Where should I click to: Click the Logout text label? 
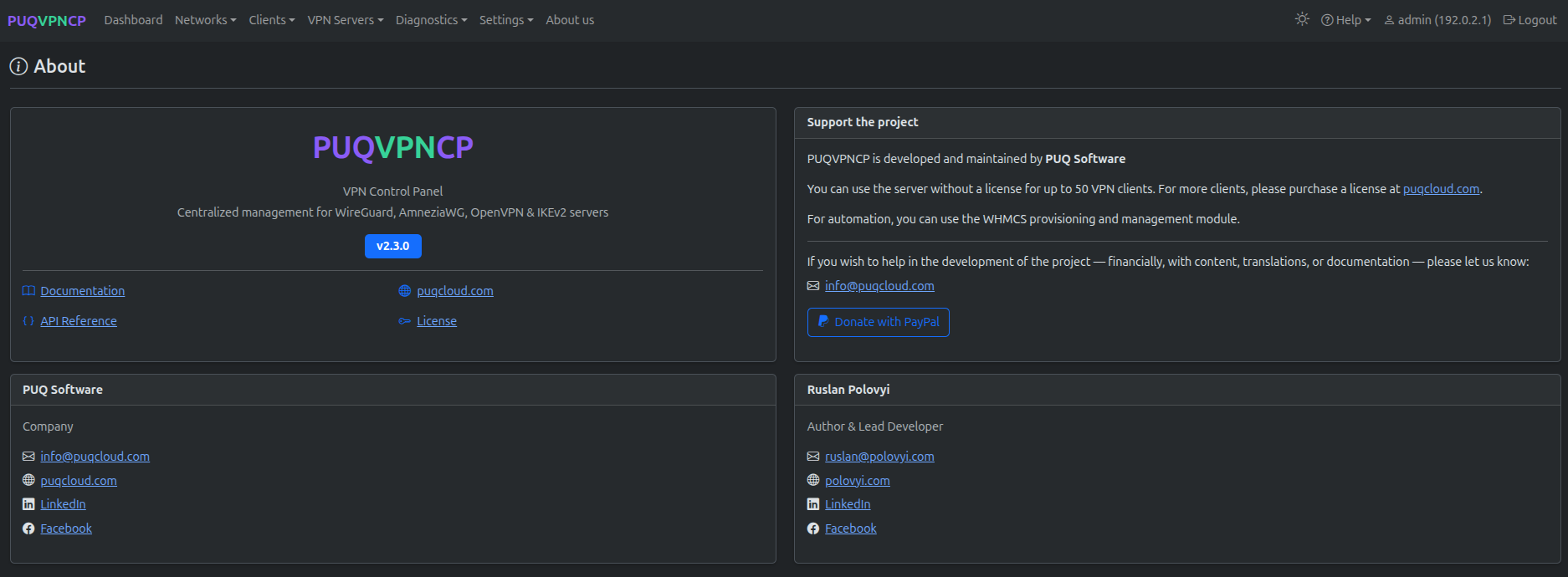pos(1538,20)
